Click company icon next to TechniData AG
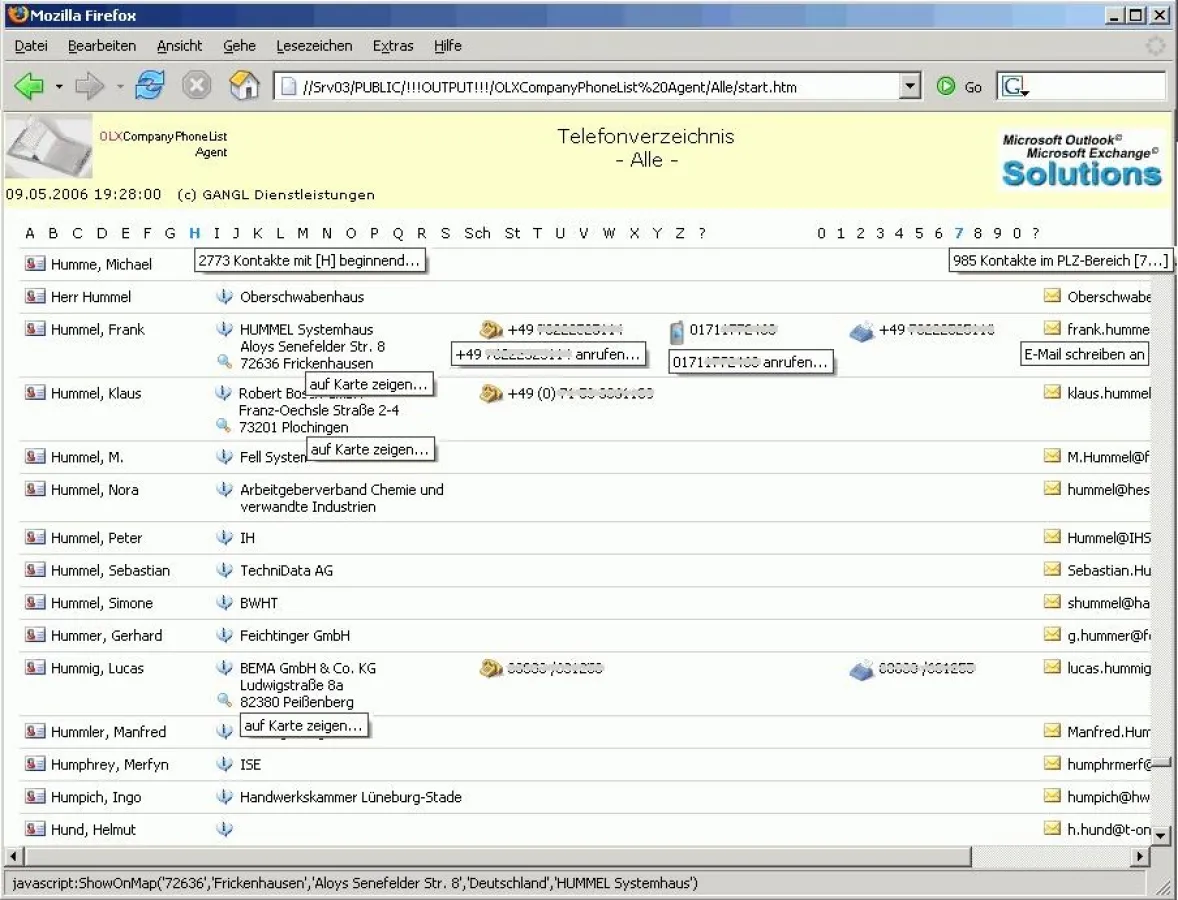This screenshot has width=1178, height=900. (x=225, y=570)
